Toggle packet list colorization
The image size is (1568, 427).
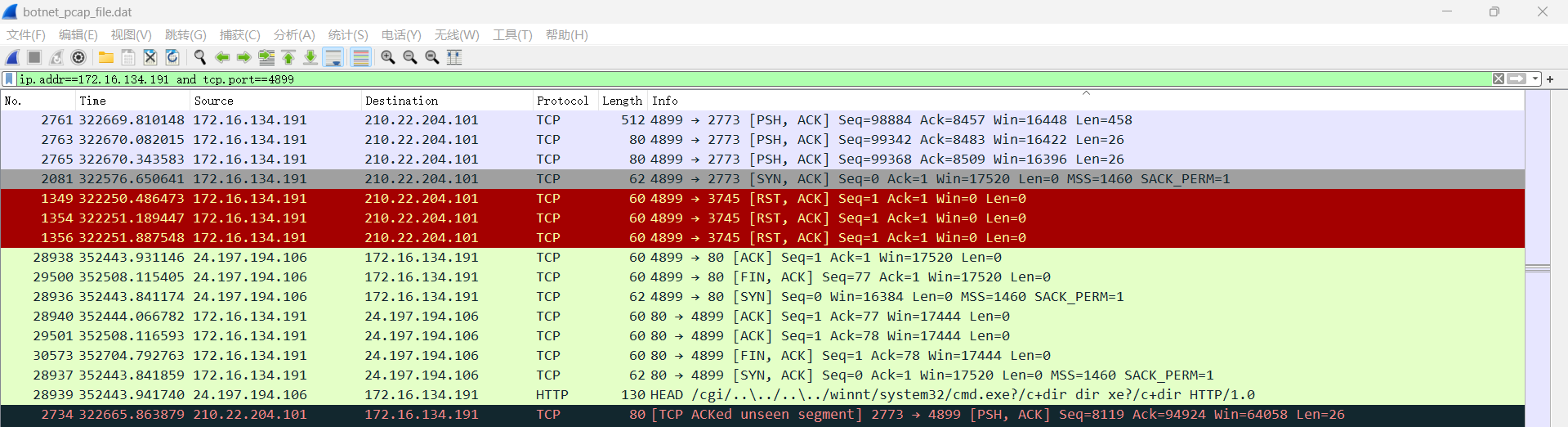coord(360,57)
